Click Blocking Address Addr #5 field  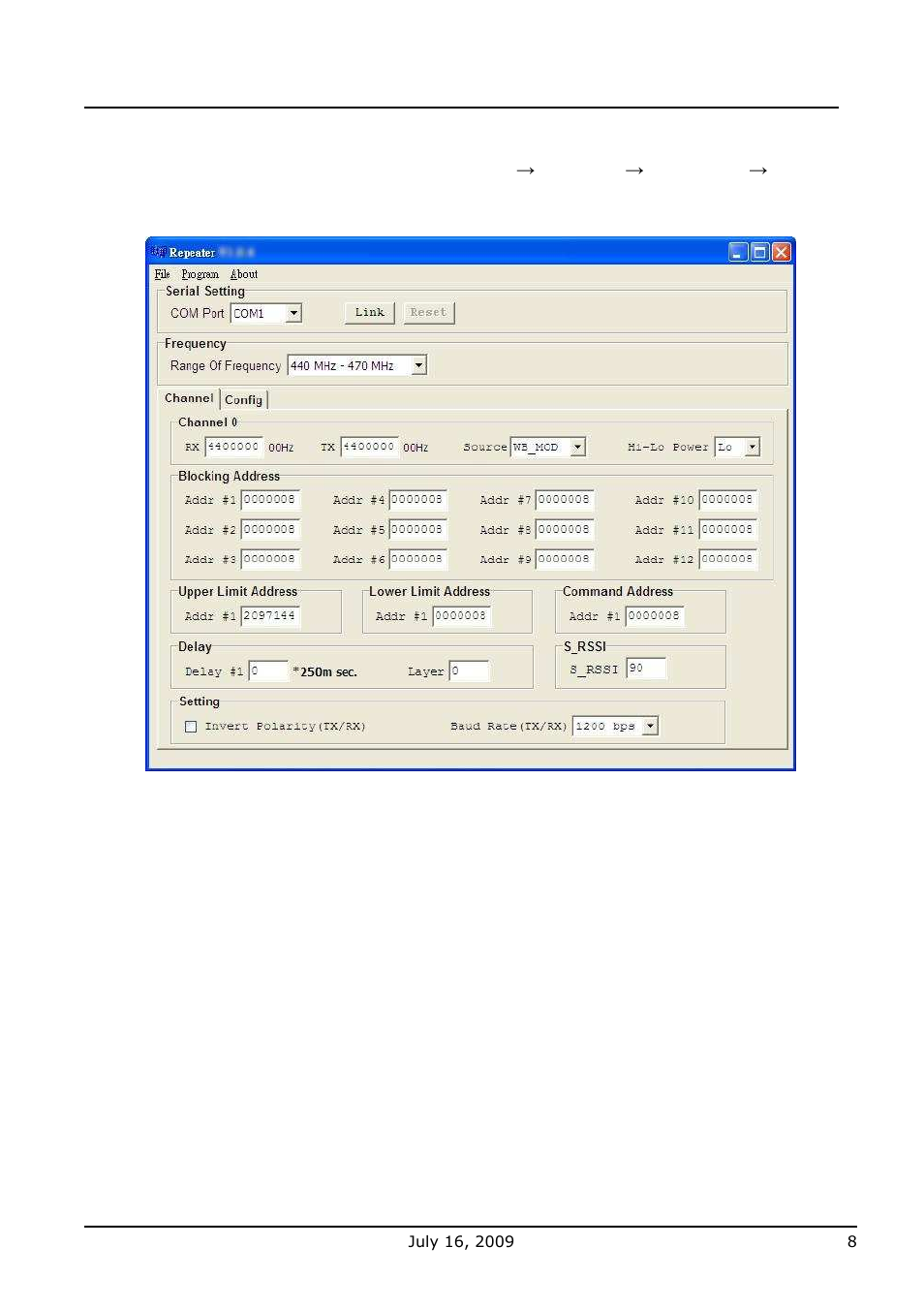point(417,530)
